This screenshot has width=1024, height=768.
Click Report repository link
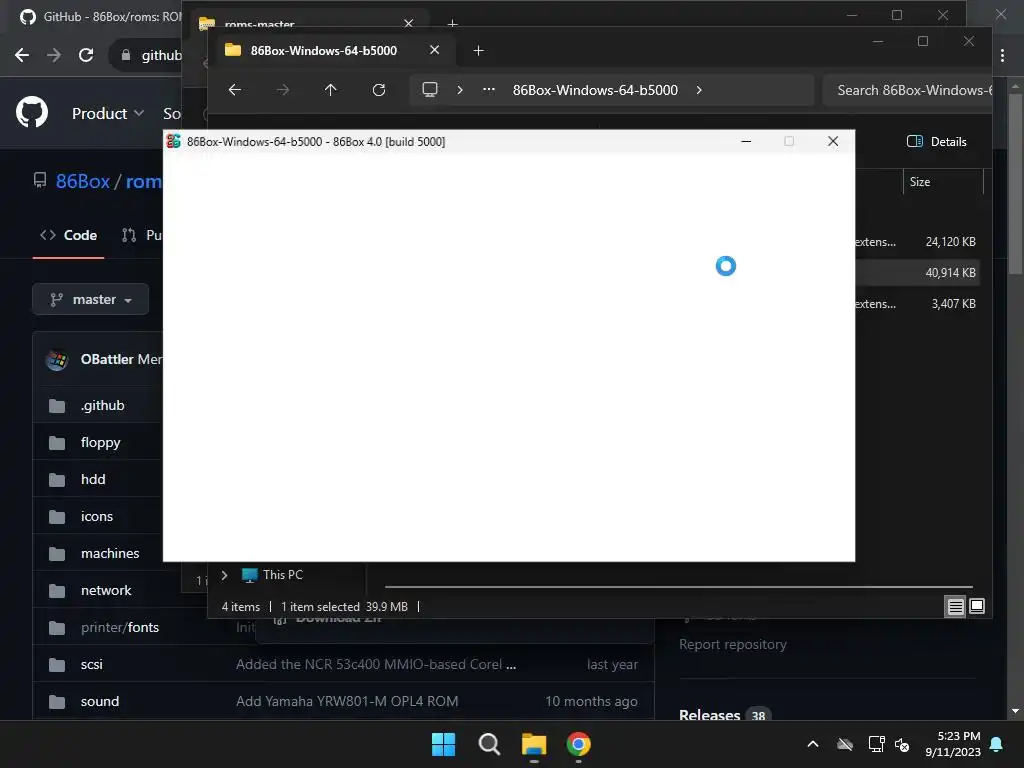pos(733,645)
